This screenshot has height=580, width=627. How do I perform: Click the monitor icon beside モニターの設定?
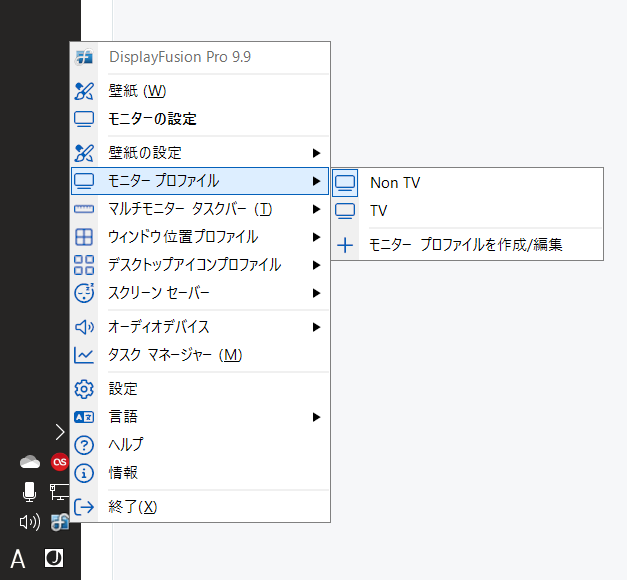(84, 119)
